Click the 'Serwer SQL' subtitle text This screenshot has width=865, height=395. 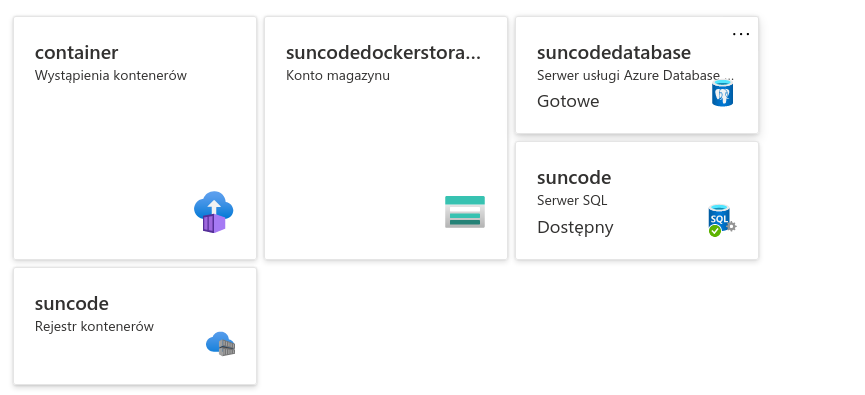pyautogui.click(x=572, y=201)
